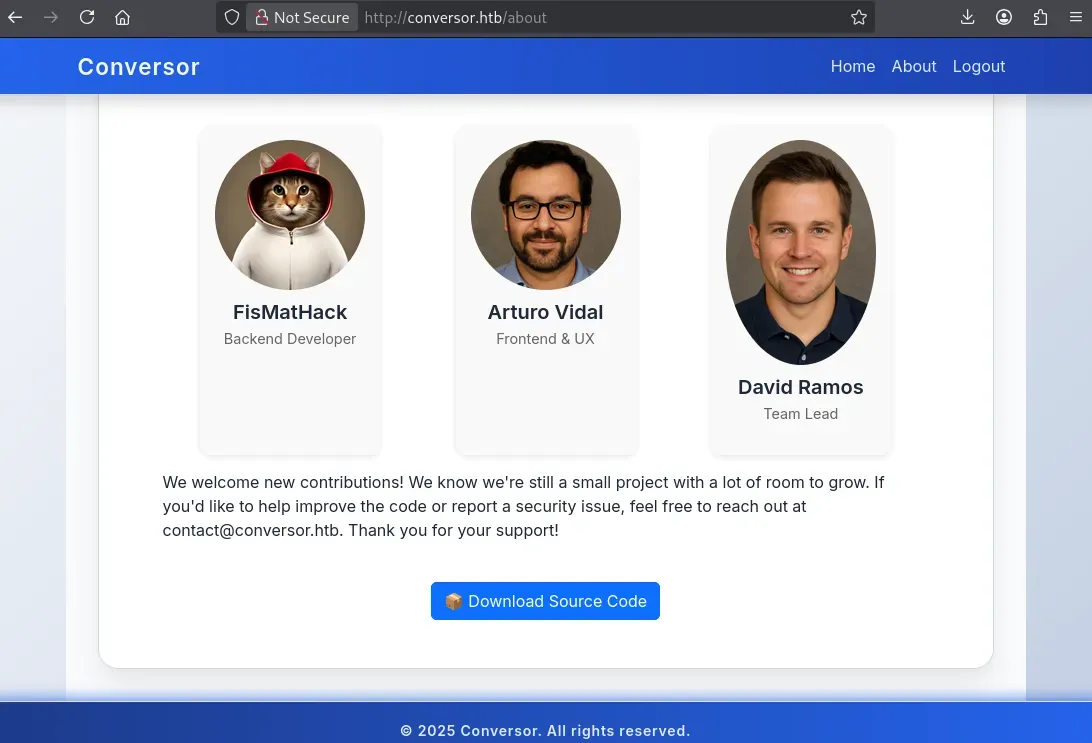Screen dimensions: 1092x743
Task: Reload the current page
Action: pyautogui.click(x=87, y=17)
